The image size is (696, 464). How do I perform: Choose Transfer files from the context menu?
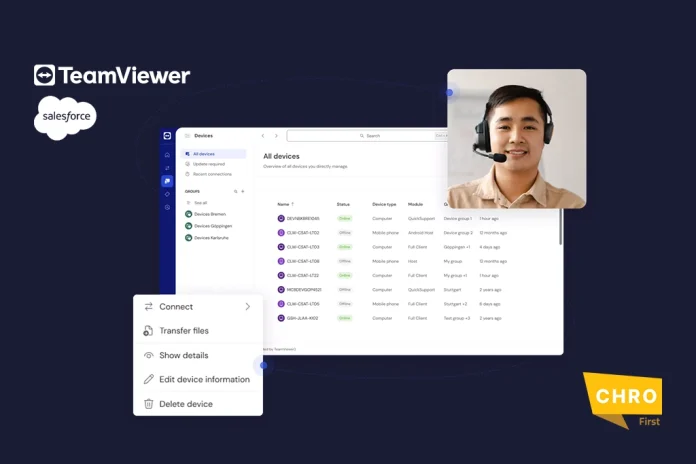(x=184, y=331)
